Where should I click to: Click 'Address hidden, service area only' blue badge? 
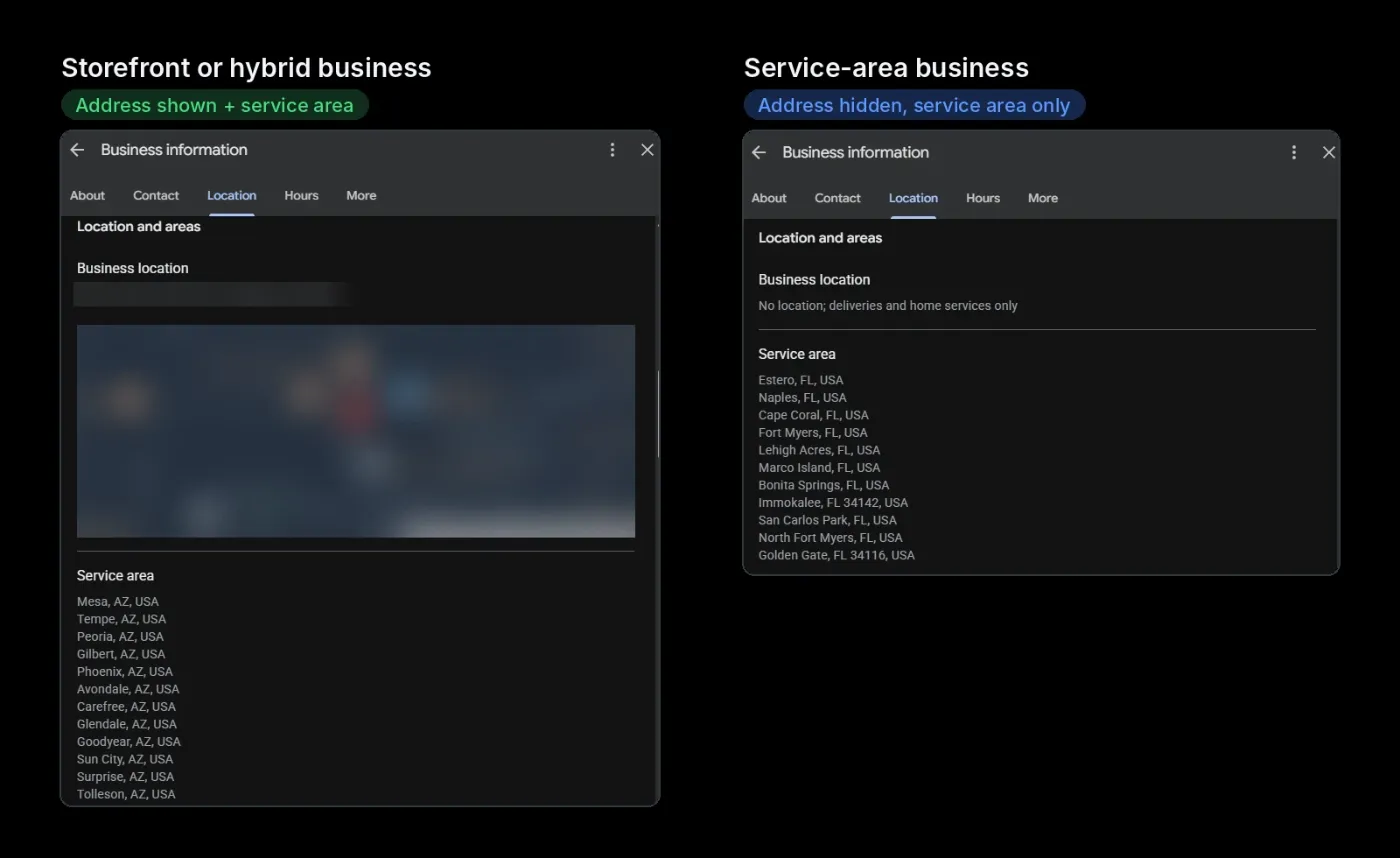click(x=914, y=105)
